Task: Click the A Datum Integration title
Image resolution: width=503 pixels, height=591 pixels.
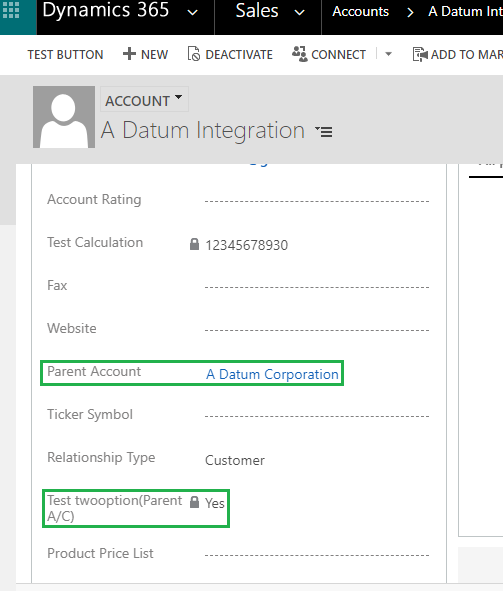Action: (203, 130)
